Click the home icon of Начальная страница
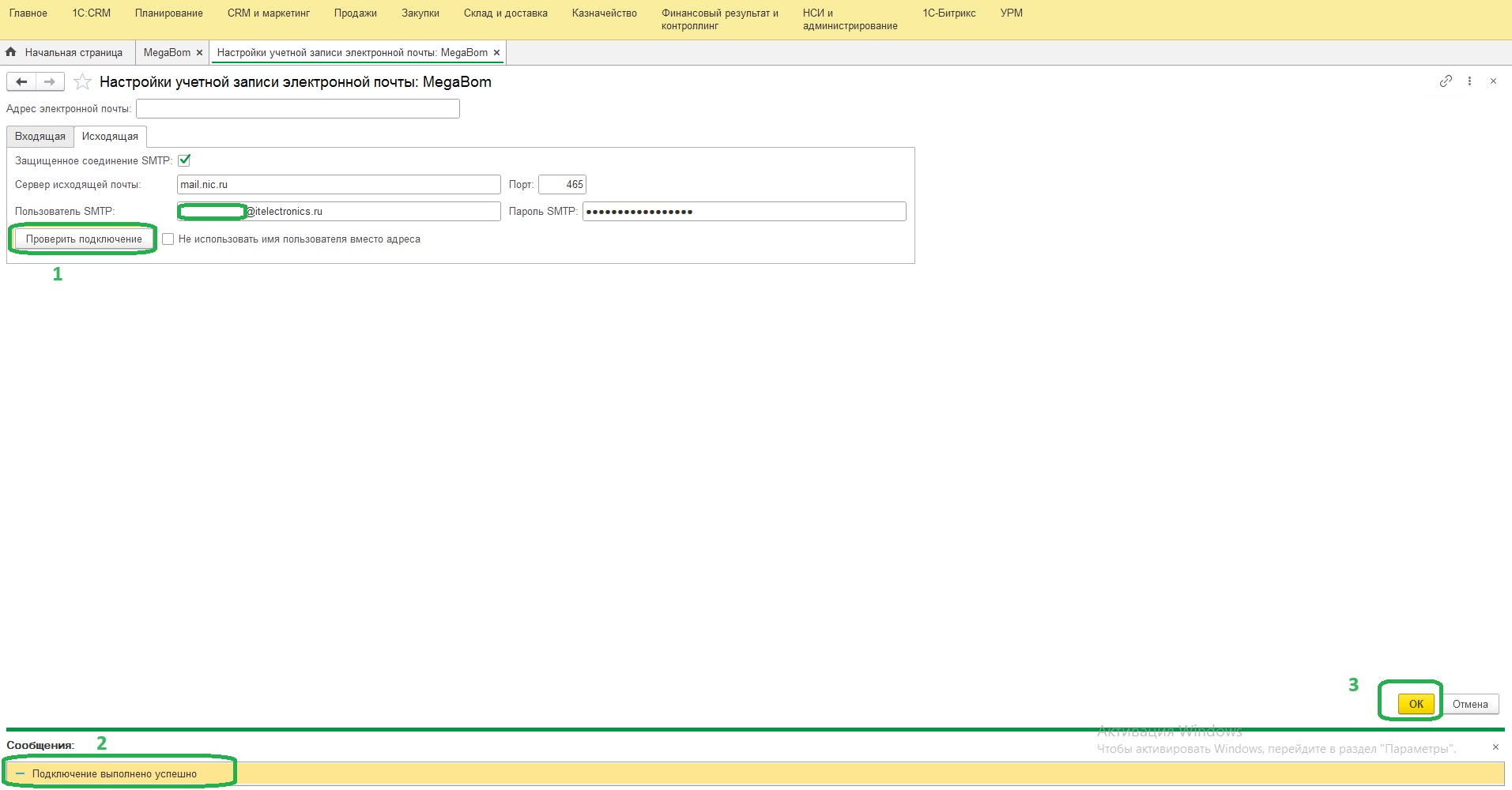The image size is (1512, 790). [x=11, y=52]
